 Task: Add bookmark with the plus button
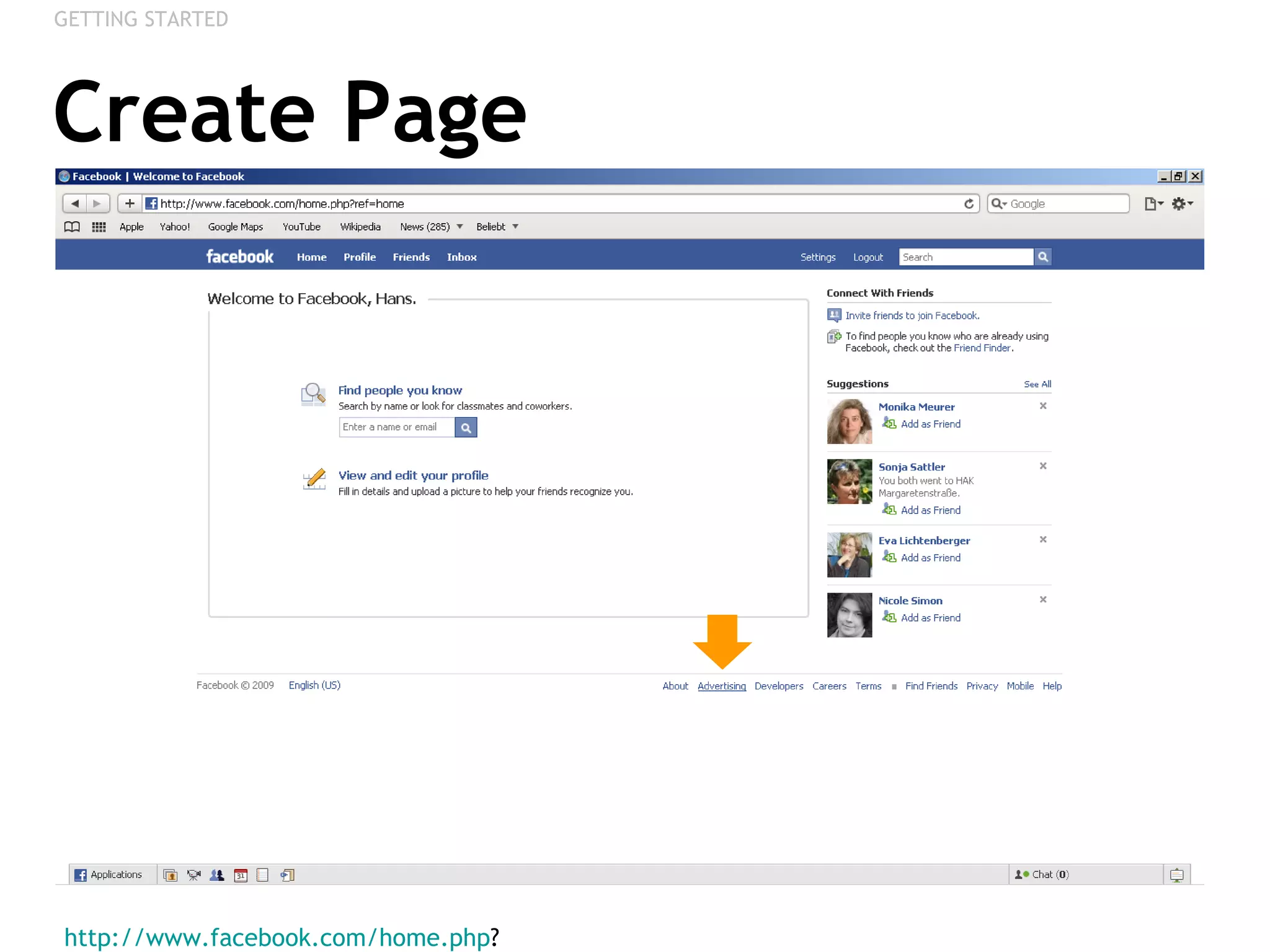click(x=130, y=203)
